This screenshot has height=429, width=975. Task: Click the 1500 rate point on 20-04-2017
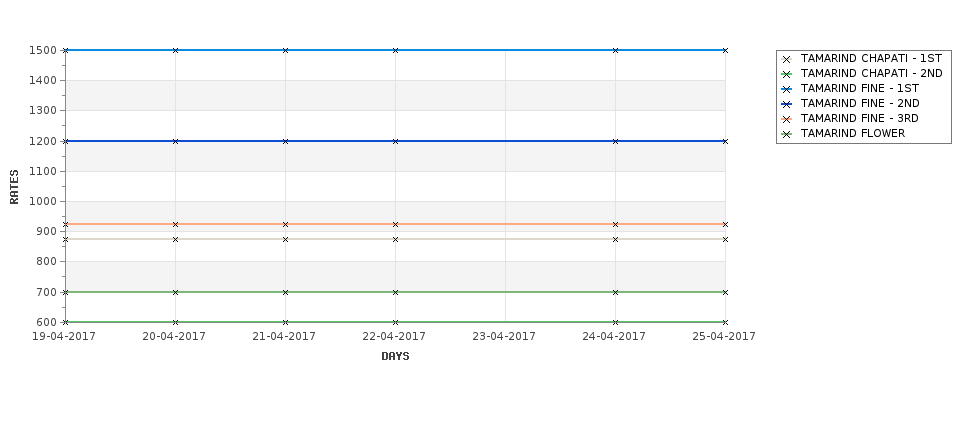coord(175,50)
